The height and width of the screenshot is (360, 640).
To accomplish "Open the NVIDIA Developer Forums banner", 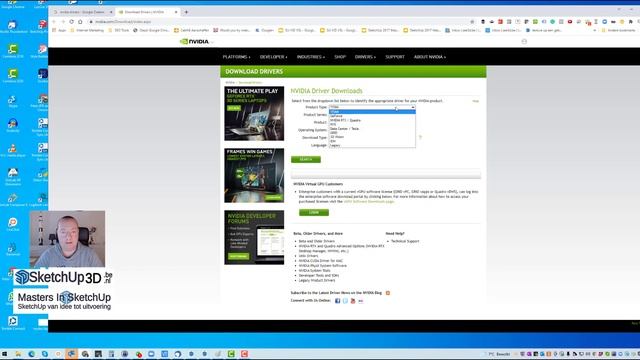I will (254, 238).
